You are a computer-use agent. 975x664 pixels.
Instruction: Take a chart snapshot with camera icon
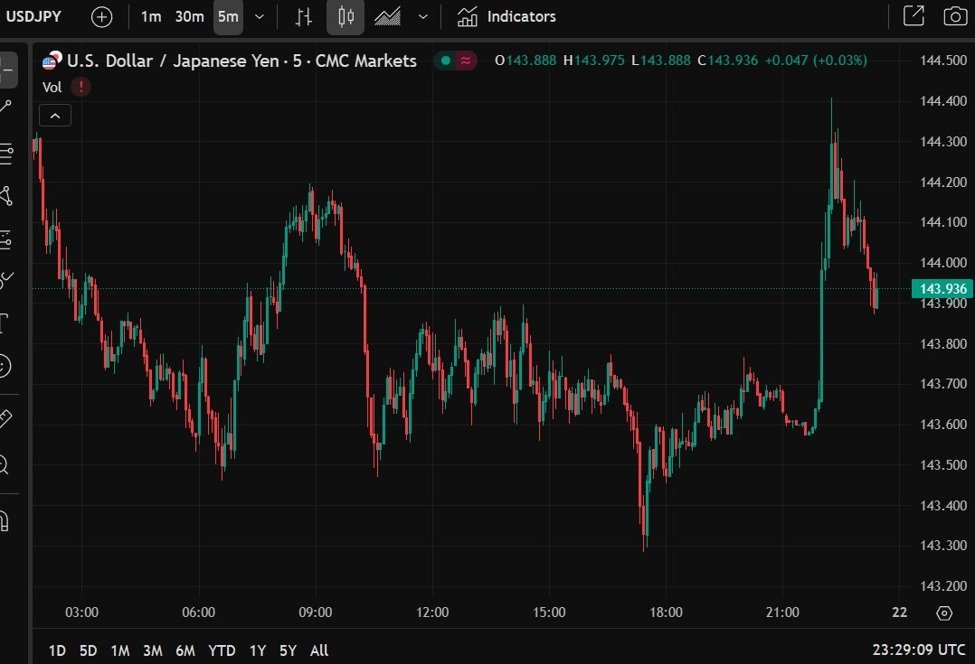tap(954, 17)
